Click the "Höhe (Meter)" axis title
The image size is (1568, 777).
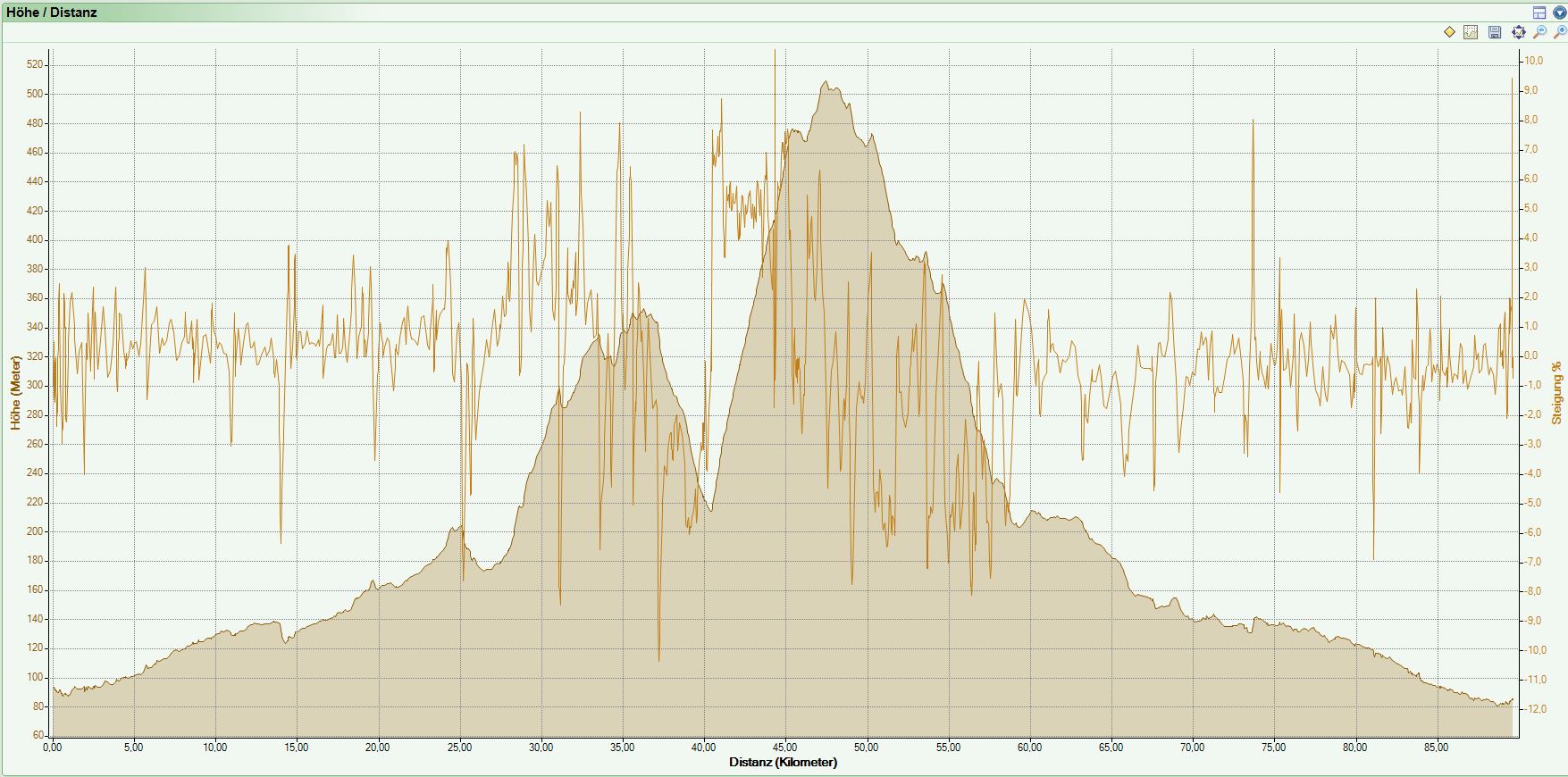tap(15, 393)
